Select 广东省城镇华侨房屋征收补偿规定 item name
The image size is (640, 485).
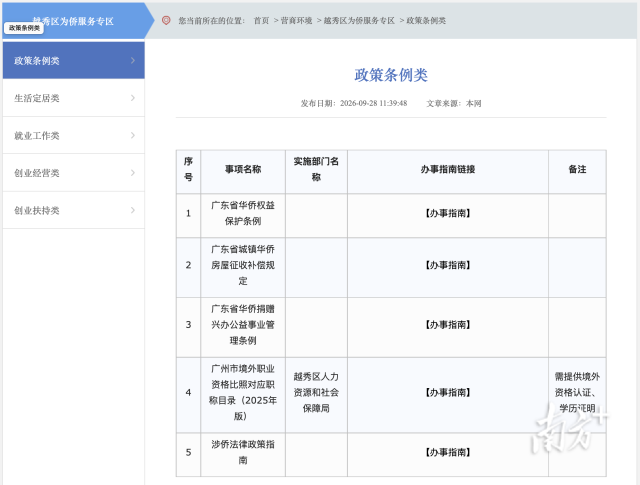point(243,265)
